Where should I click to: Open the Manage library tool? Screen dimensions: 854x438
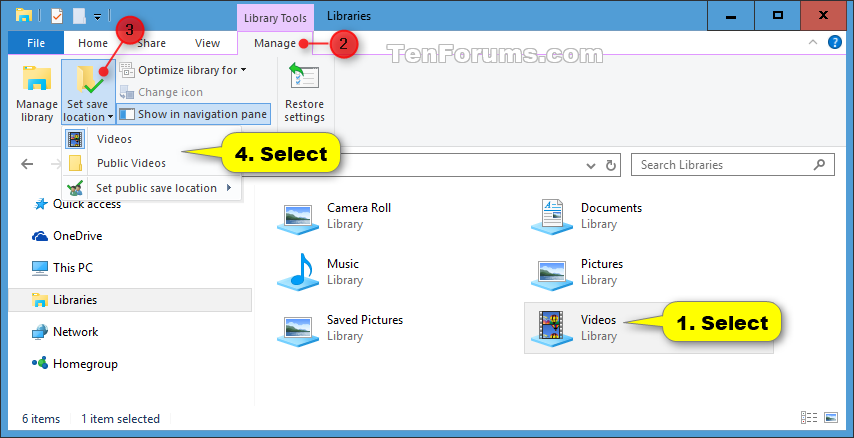[x=36, y=93]
